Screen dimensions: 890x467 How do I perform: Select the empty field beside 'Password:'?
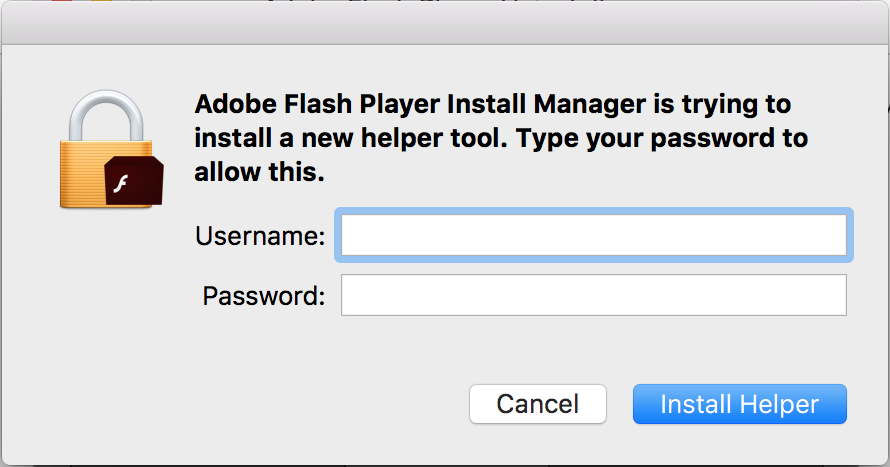(594, 295)
